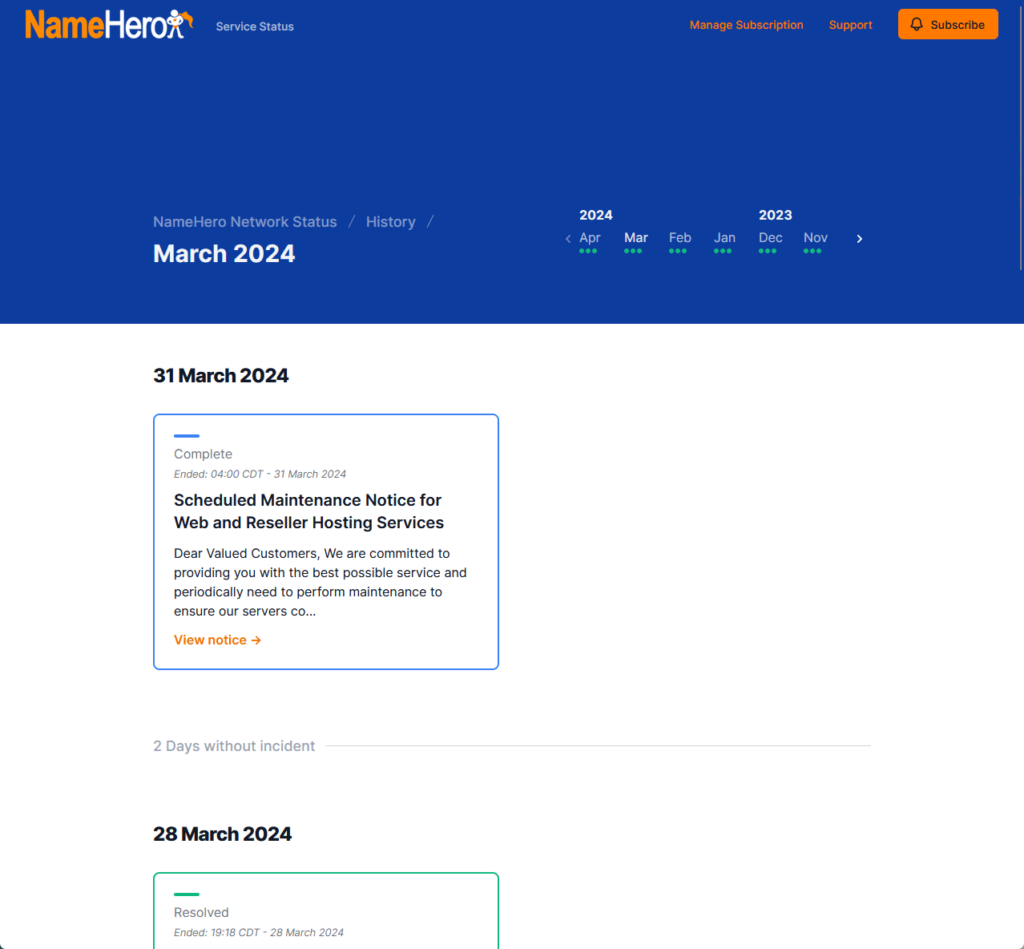Select the Jan month tab
Image resolution: width=1024 pixels, height=949 pixels.
(724, 240)
